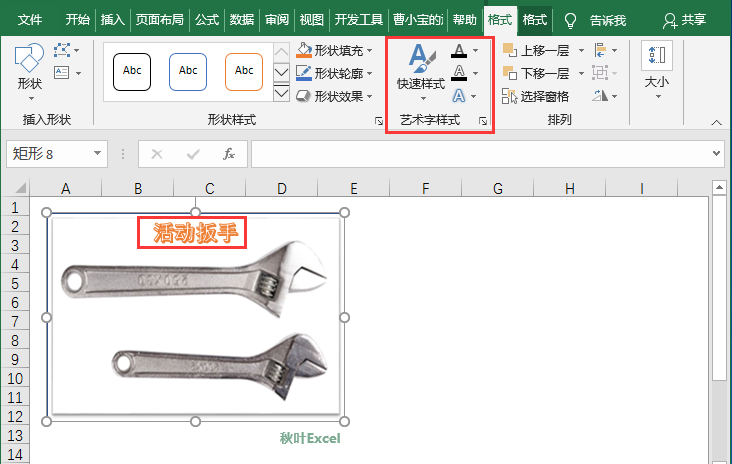
Task: Click the text outline color A icon
Action: (x=459, y=73)
